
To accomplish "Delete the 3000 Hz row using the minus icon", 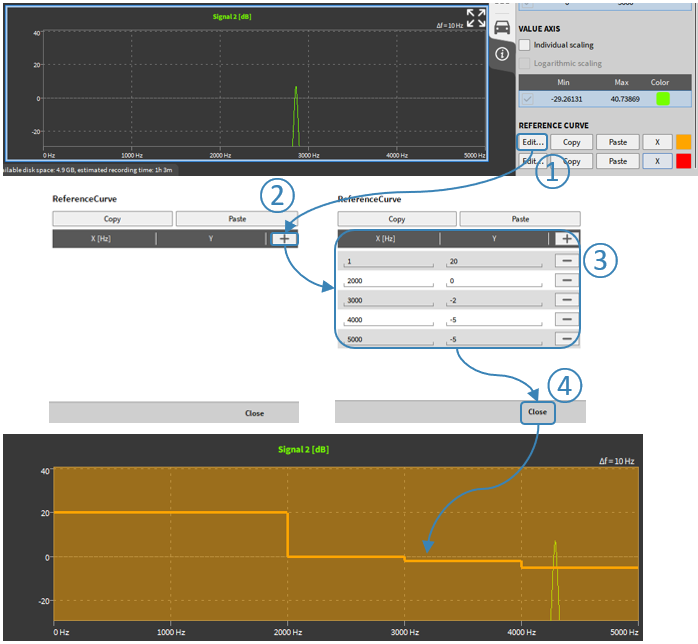I will point(566,300).
